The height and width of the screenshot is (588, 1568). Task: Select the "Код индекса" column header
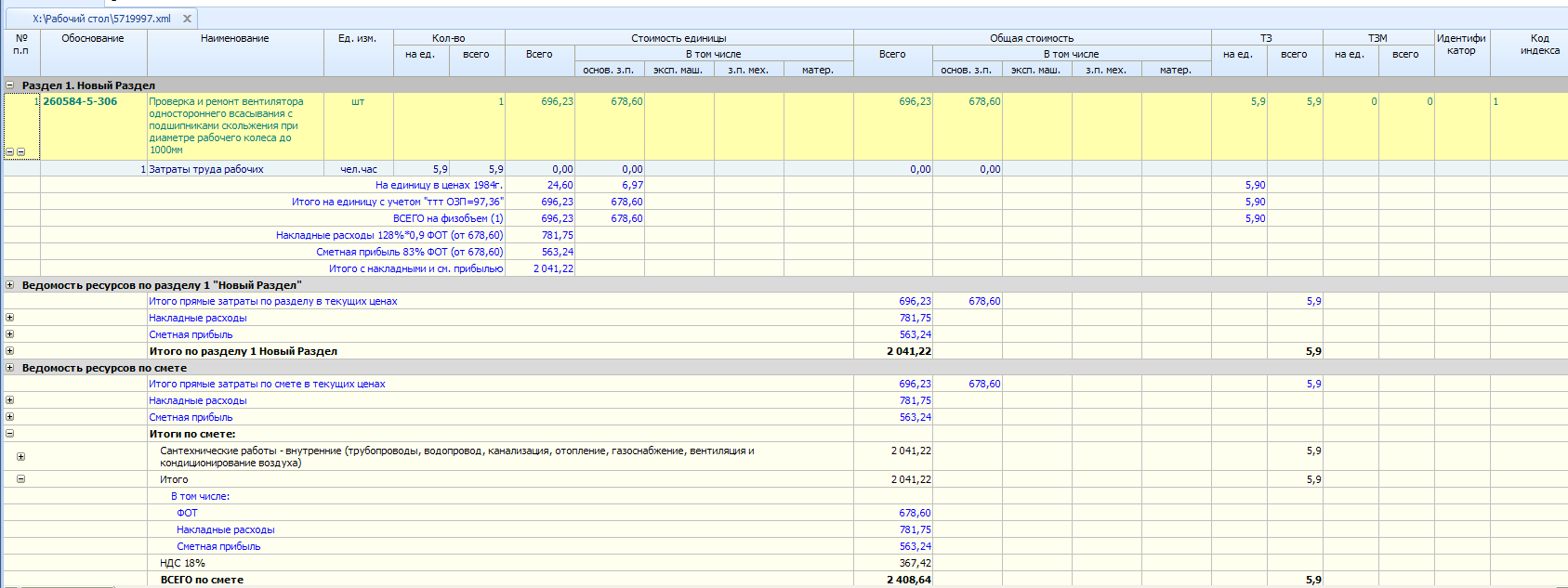click(x=1539, y=45)
